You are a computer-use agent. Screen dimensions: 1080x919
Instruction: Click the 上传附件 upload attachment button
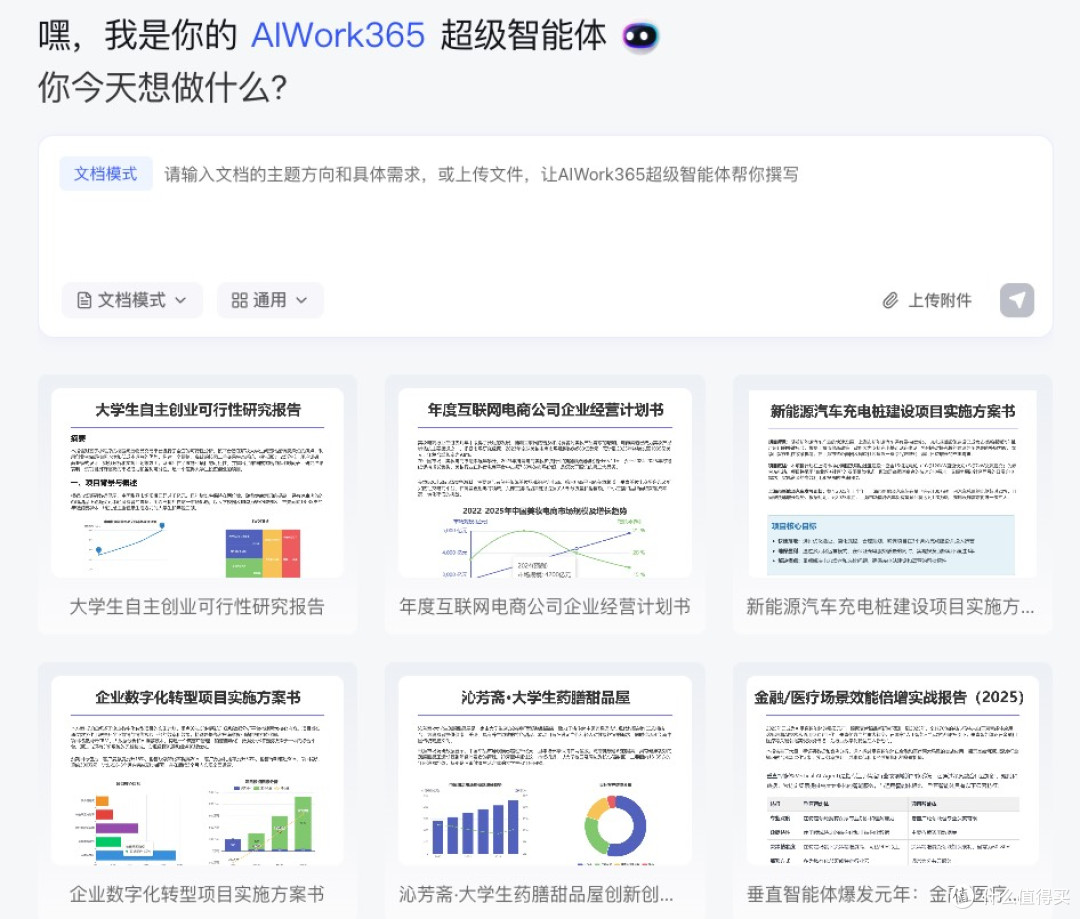pos(927,300)
